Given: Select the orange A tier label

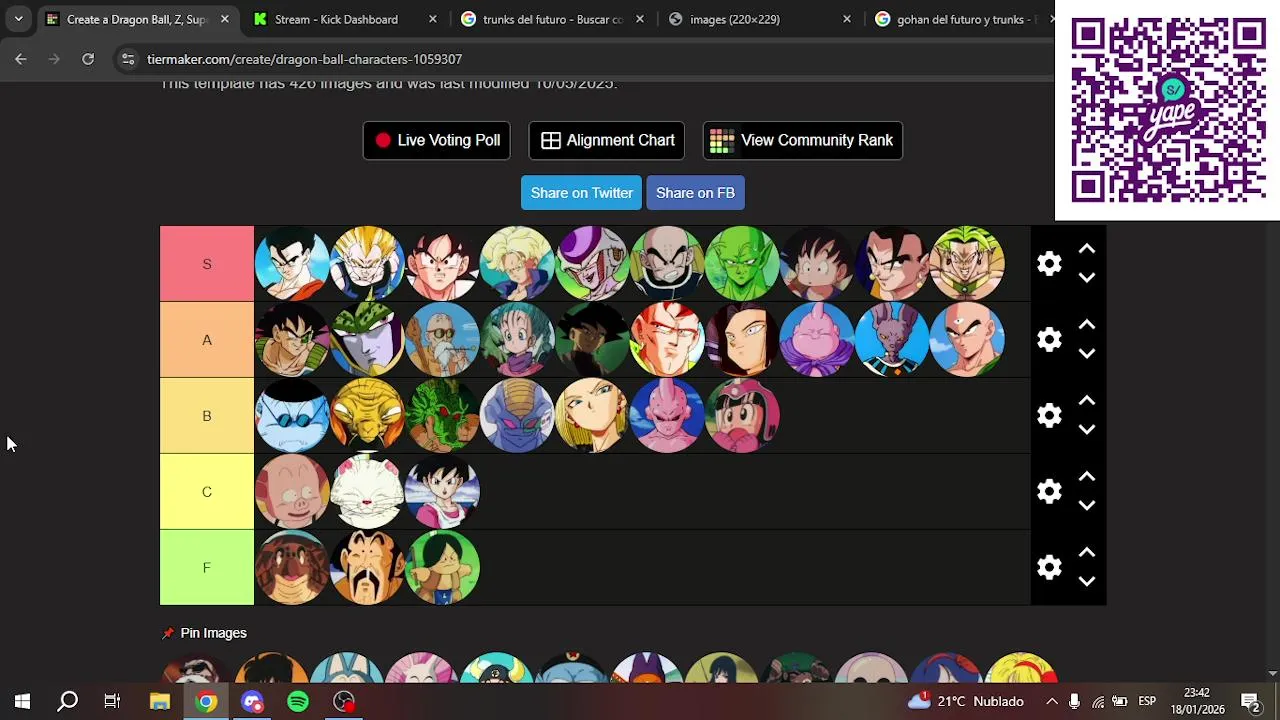Looking at the screenshot, I should pyautogui.click(x=207, y=340).
